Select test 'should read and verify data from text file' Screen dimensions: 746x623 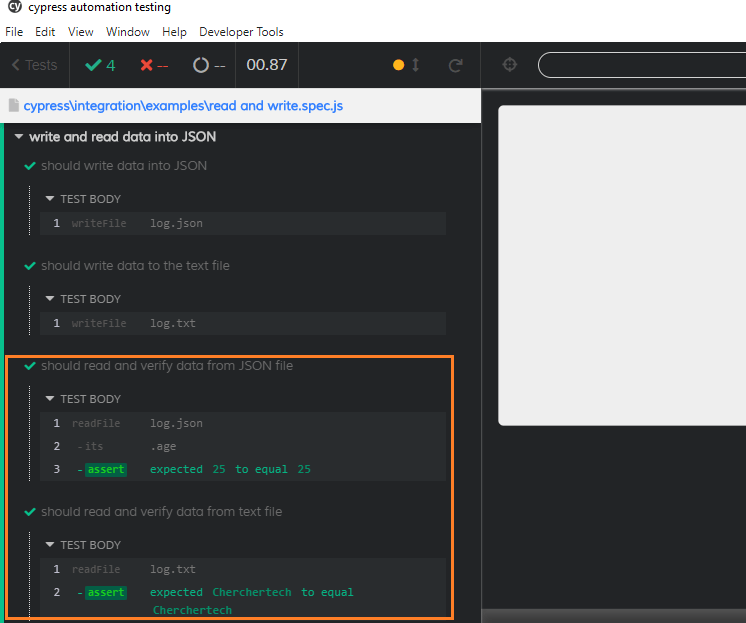pyautogui.click(x=161, y=512)
